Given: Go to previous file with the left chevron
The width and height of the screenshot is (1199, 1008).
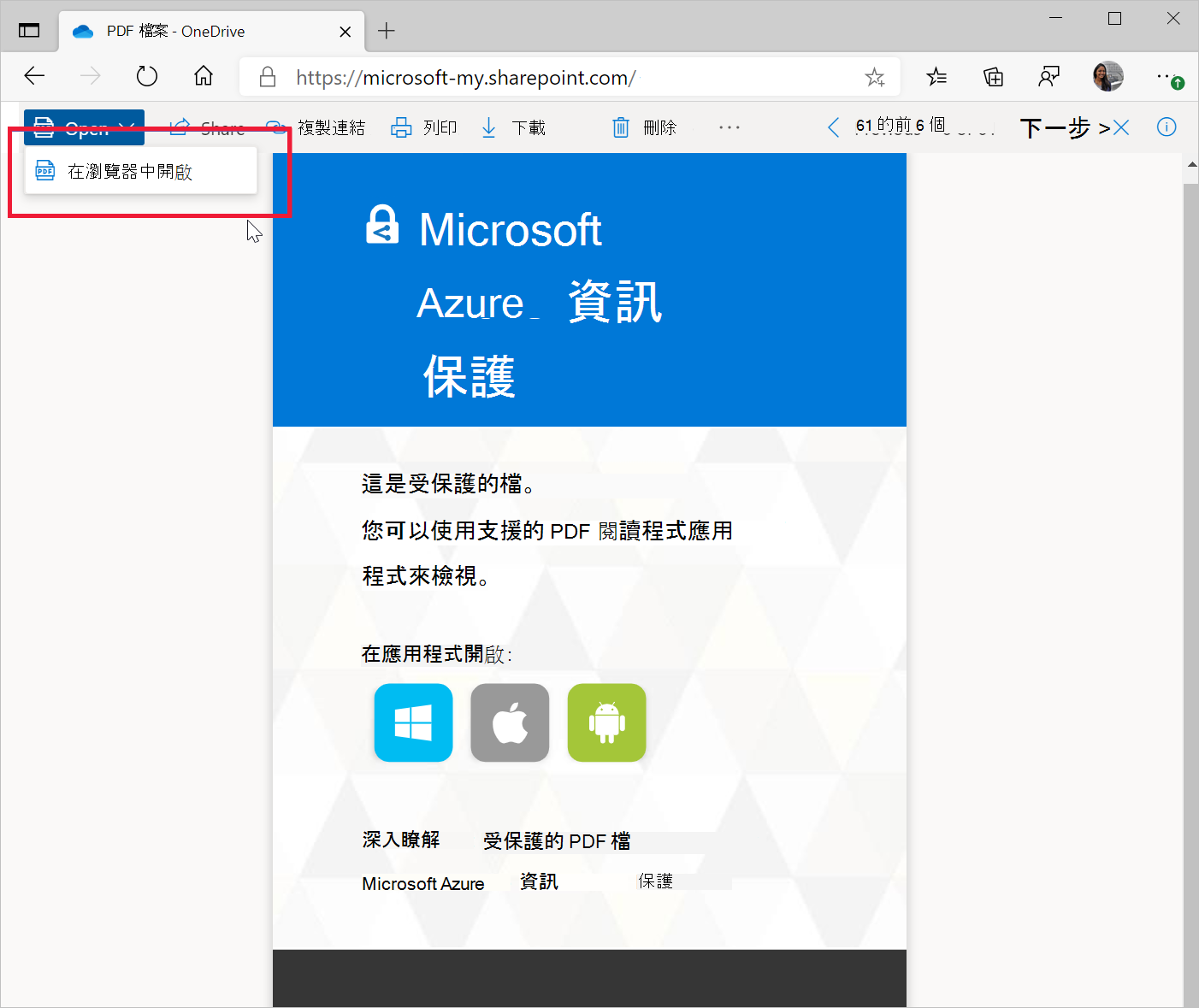Looking at the screenshot, I should tap(834, 127).
